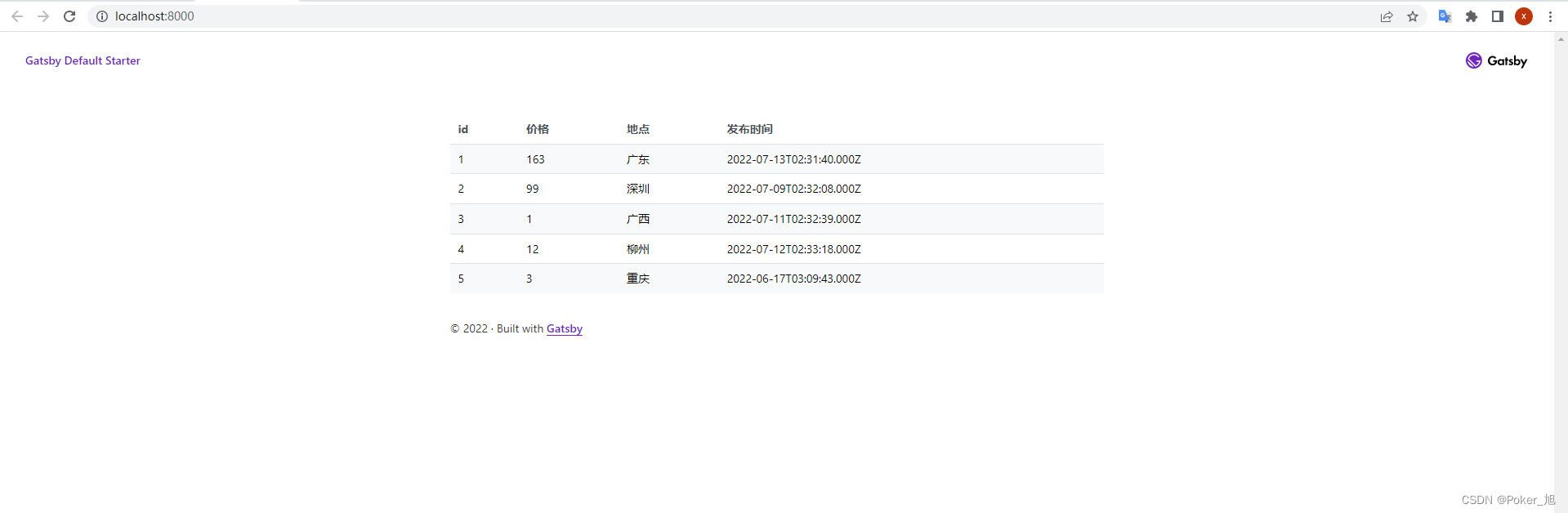Click id cell in the 广西 row

(x=461, y=219)
